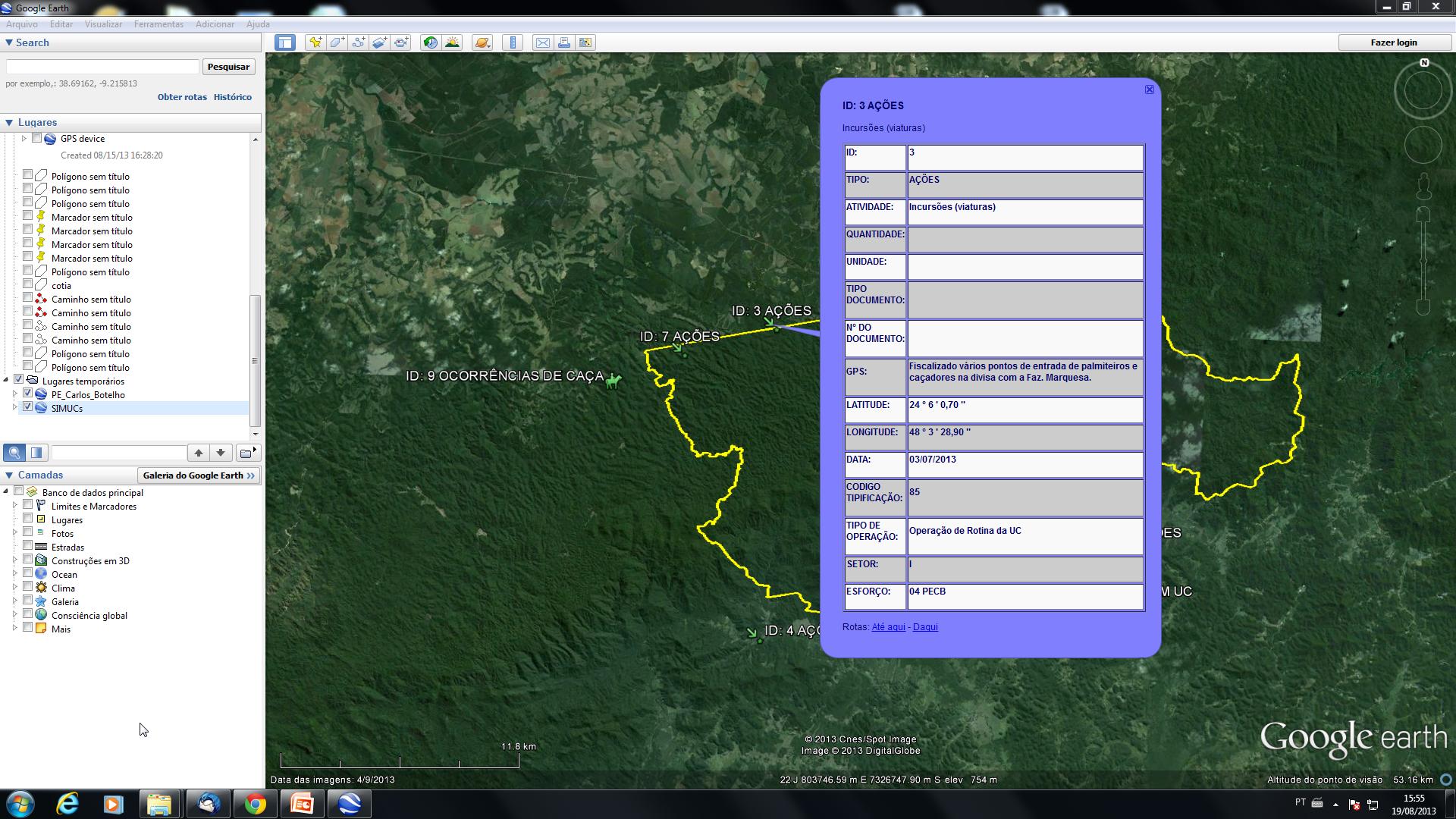Toggle sunlight across the landscape
The image size is (1456, 819).
pyautogui.click(x=453, y=42)
